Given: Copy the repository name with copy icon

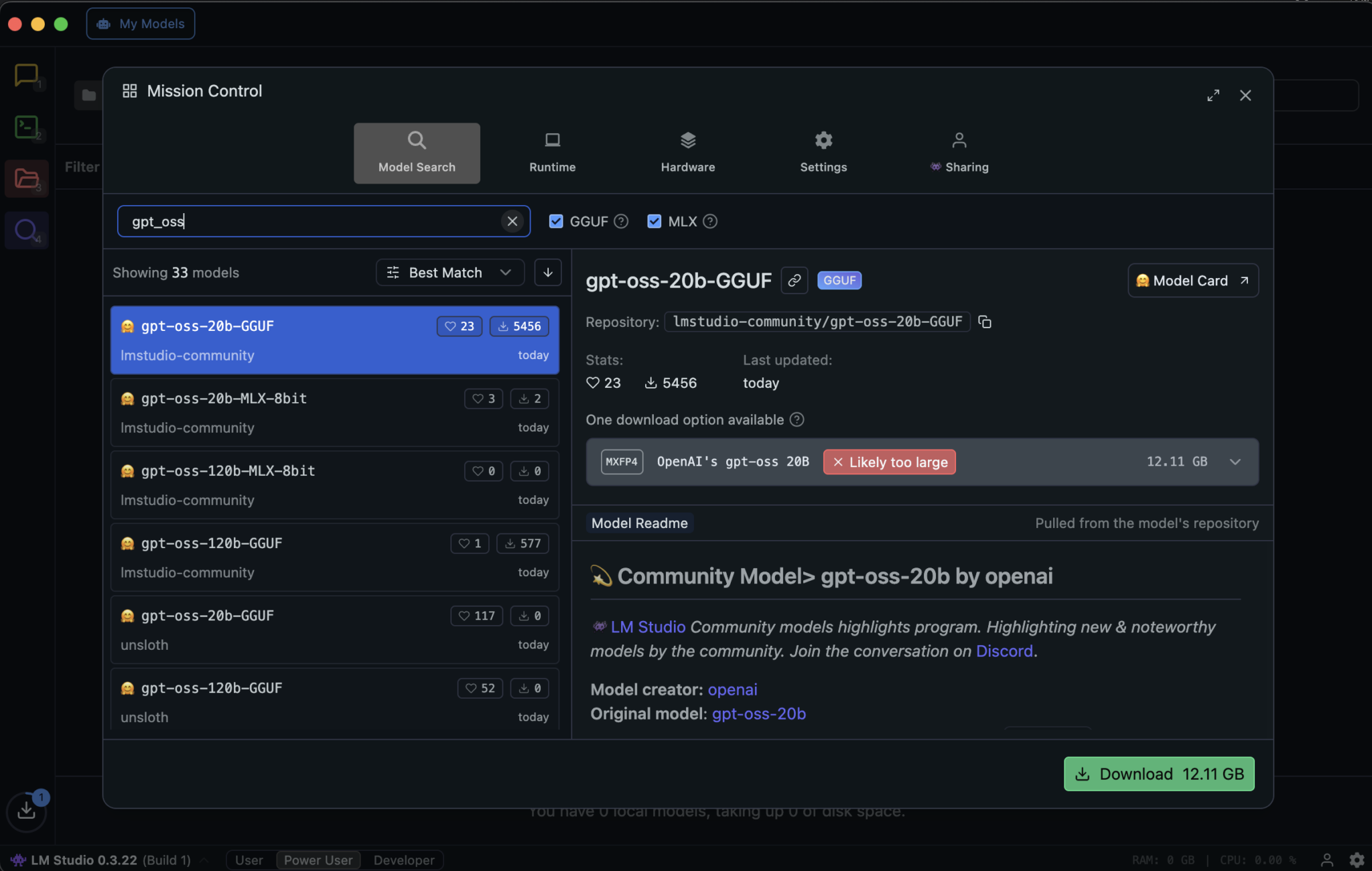Looking at the screenshot, I should pyautogui.click(x=984, y=322).
